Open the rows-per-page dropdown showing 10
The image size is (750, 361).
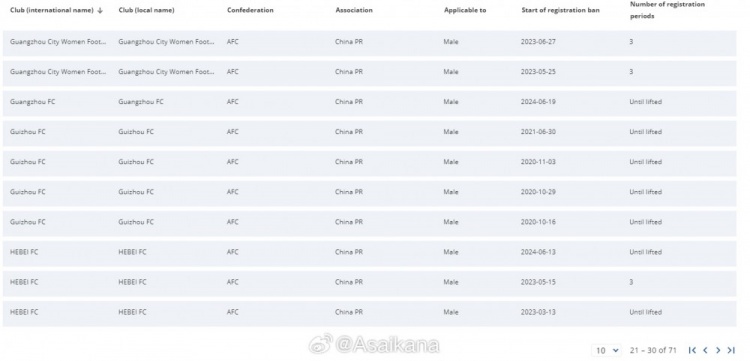607,350
